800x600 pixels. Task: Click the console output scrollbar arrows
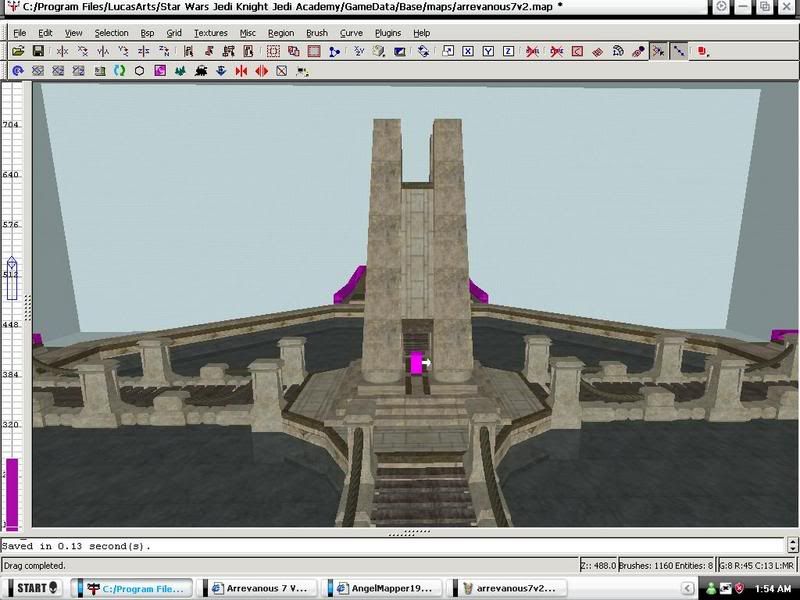792,545
